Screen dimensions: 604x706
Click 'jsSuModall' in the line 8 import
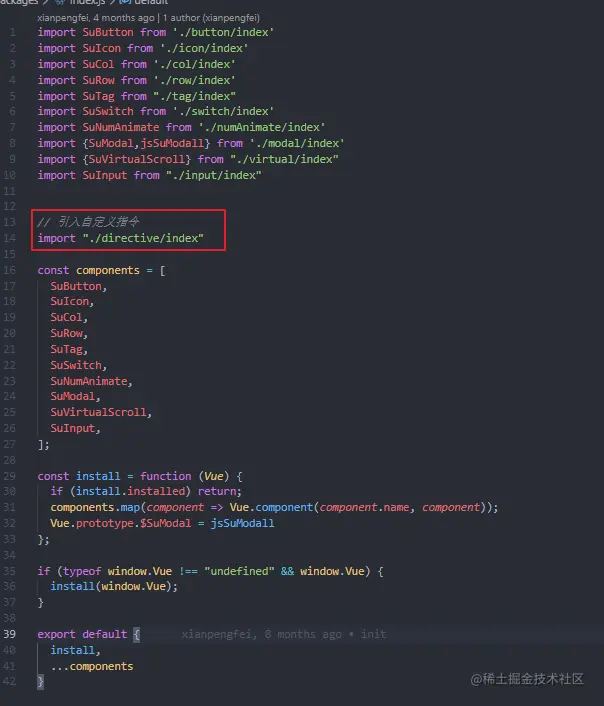(x=172, y=143)
